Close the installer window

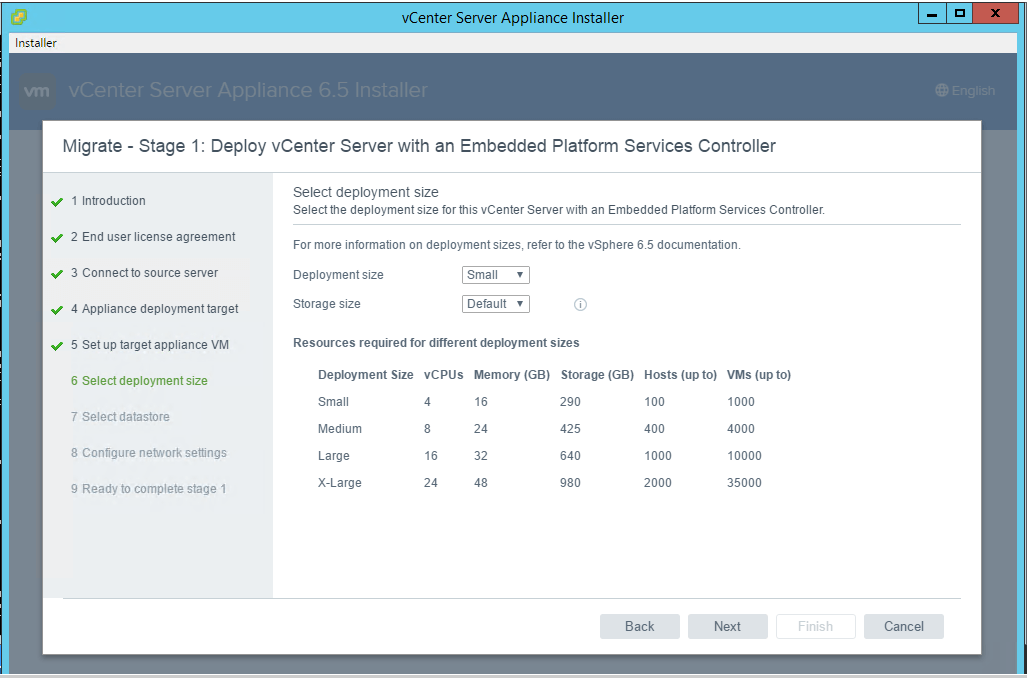pos(996,13)
